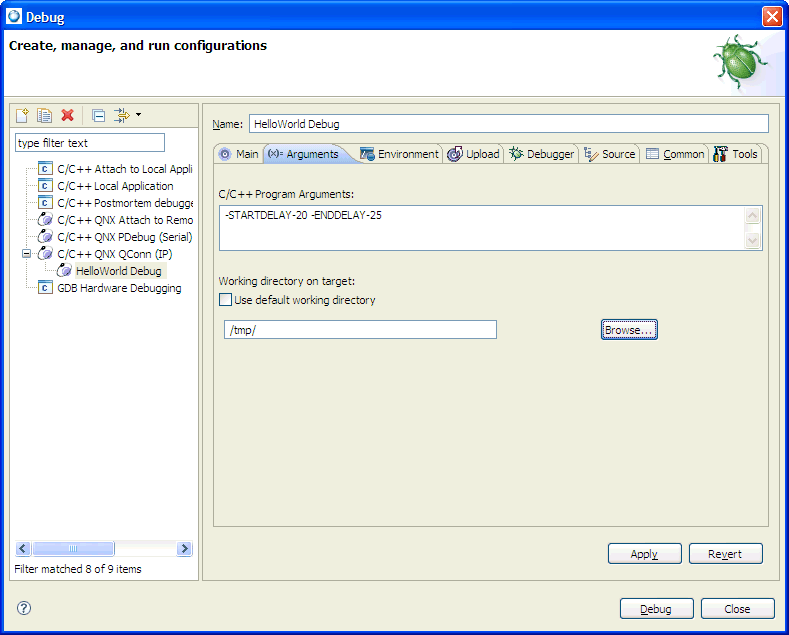Delete selected launch configuration with red X

click(x=67, y=116)
